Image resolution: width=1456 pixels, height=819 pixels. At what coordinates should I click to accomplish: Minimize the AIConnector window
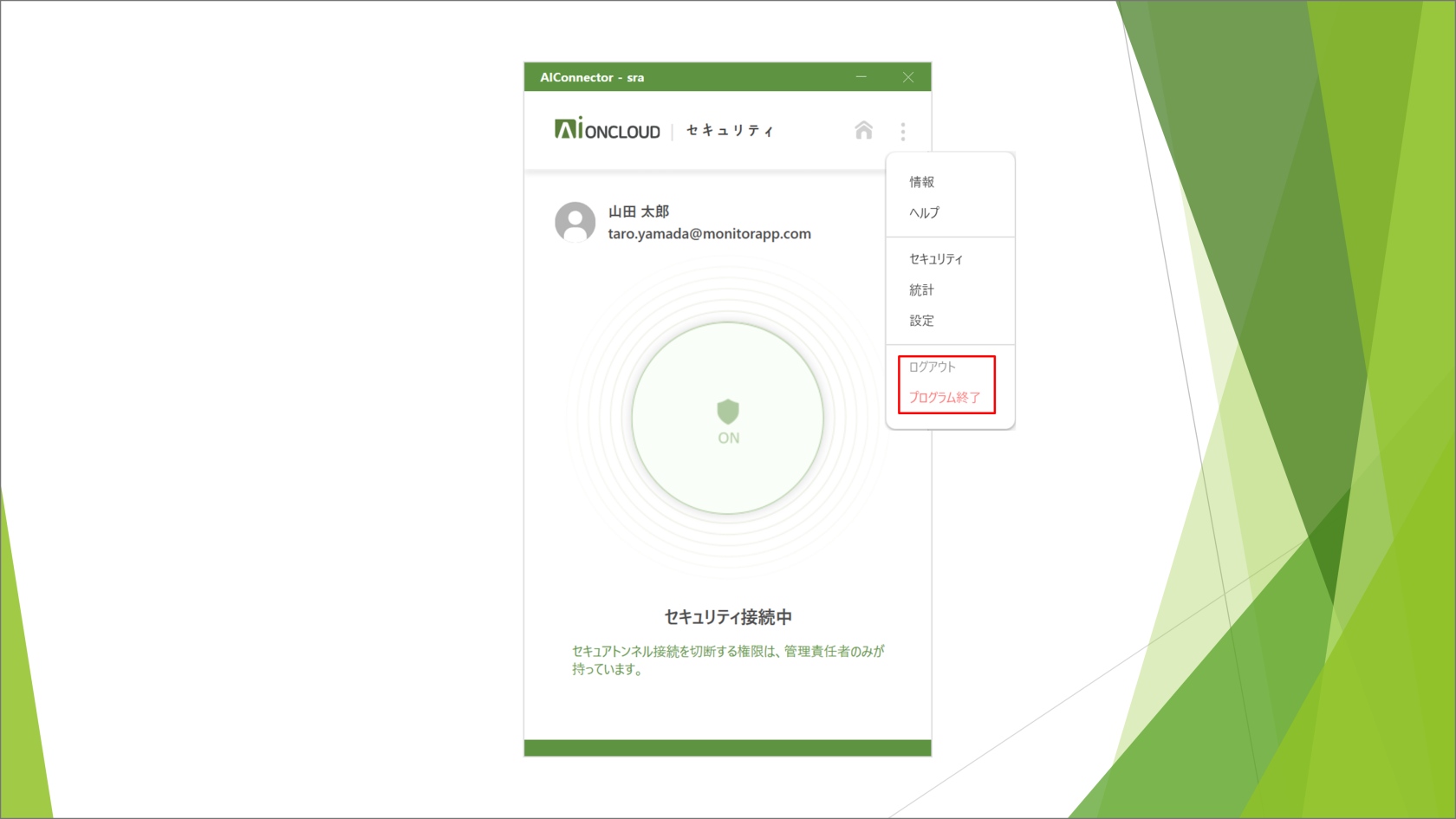pos(861,77)
